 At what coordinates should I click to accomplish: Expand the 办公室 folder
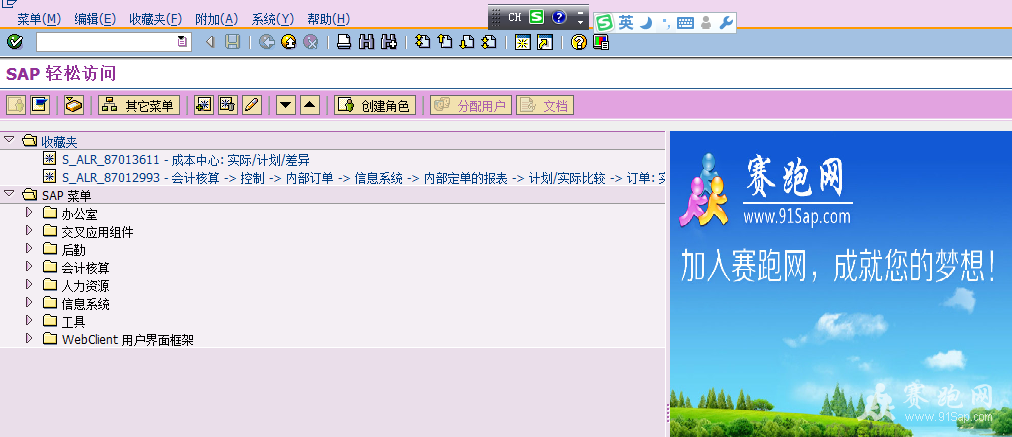pyautogui.click(x=28, y=212)
